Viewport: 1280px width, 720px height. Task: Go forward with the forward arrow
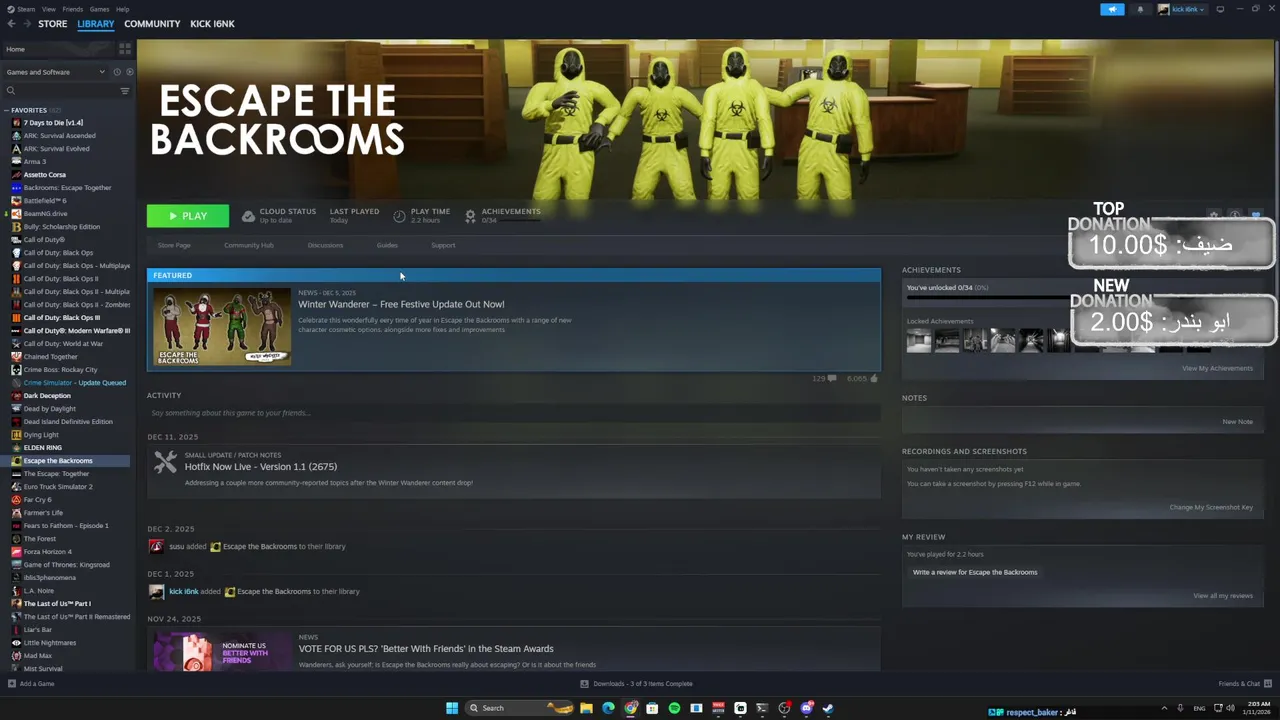26,24
